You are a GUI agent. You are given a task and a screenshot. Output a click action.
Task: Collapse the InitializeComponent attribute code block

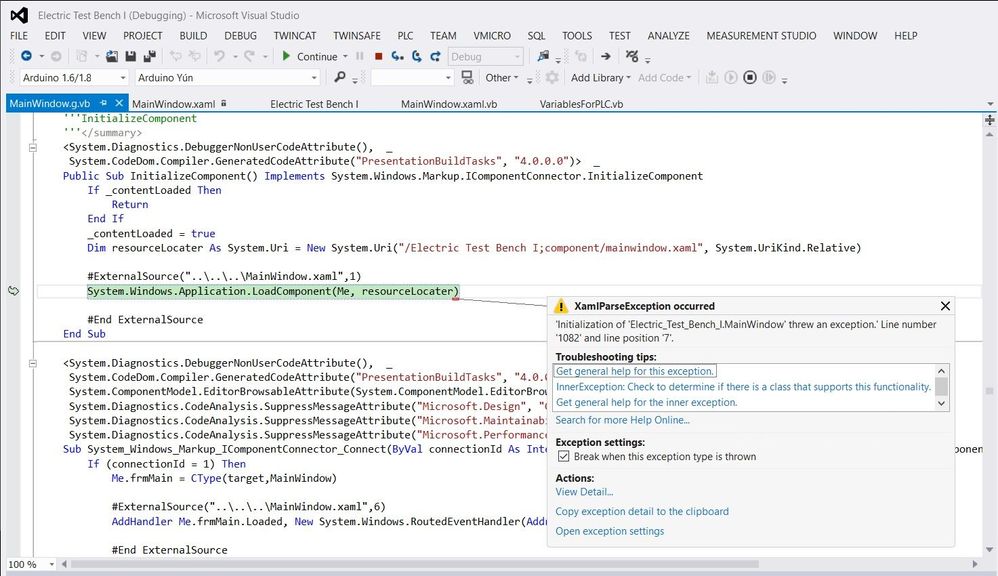click(32, 147)
